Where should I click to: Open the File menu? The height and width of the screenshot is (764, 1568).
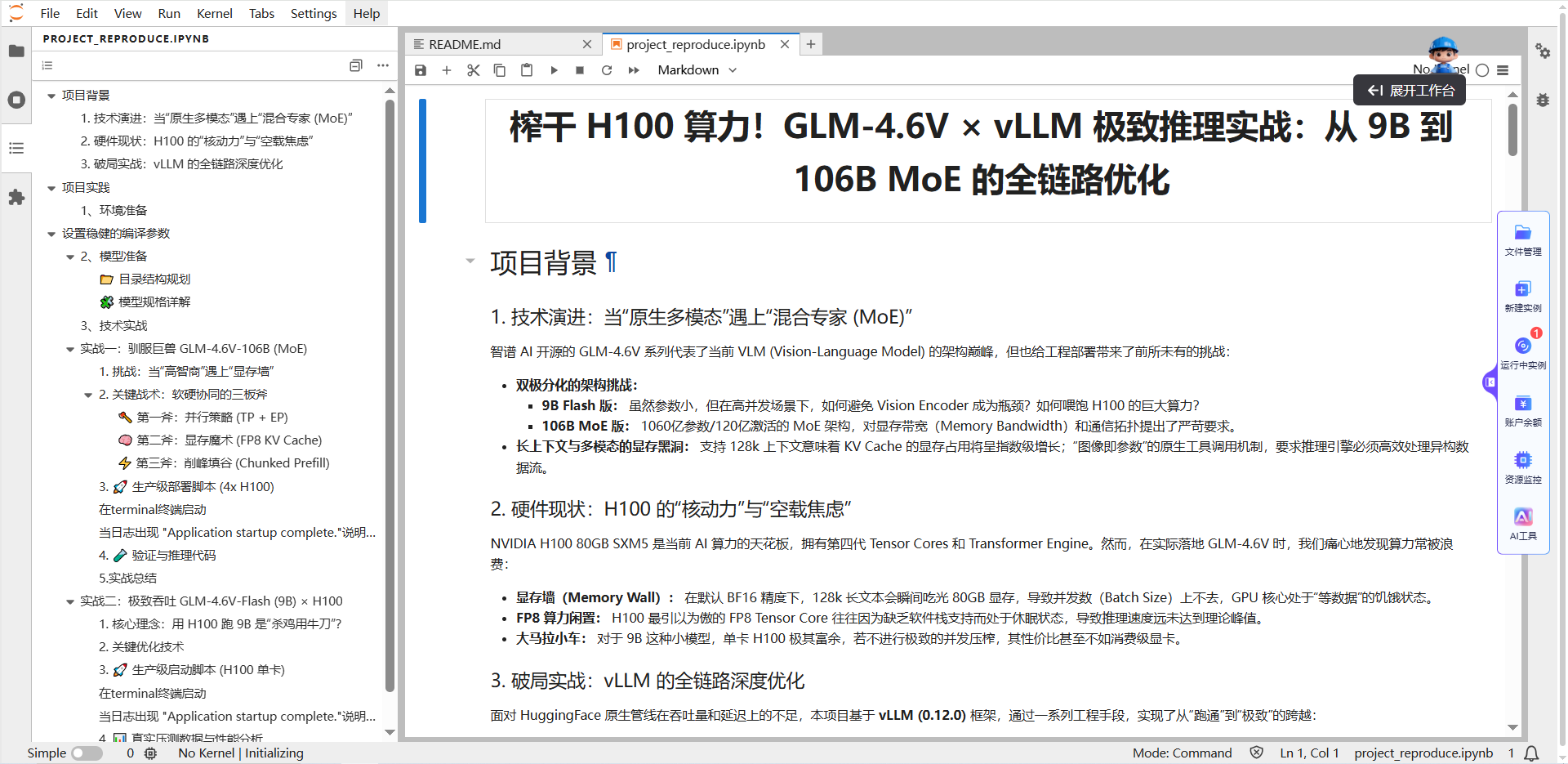[x=50, y=13]
